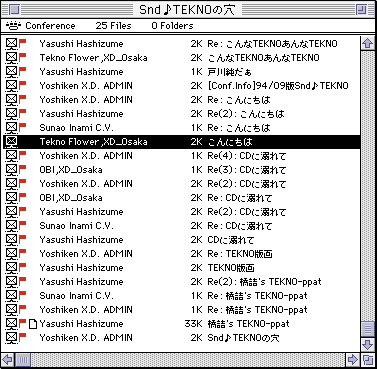
Task: Click the red flag on the Re(3): CDに溺れて row
Action: click(x=22, y=169)
